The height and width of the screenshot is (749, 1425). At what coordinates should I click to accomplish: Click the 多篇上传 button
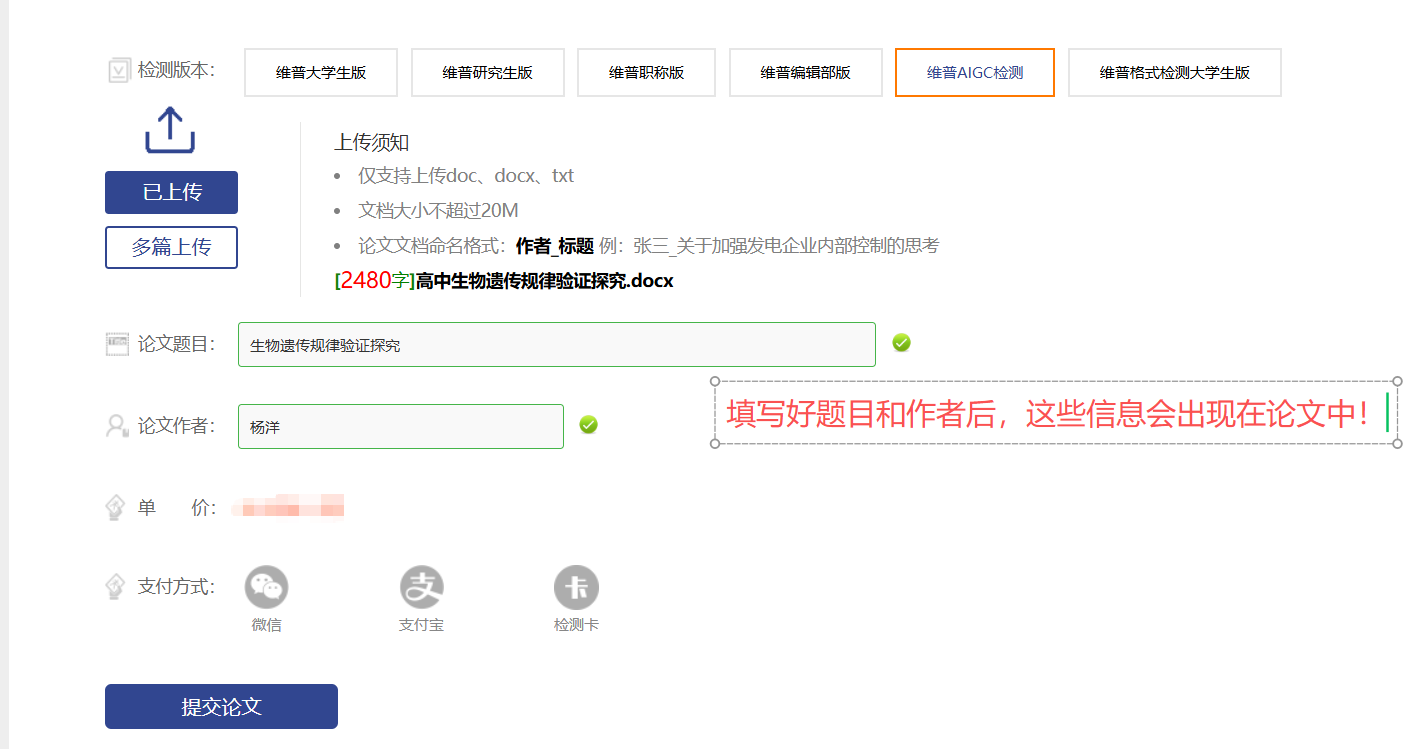171,247
